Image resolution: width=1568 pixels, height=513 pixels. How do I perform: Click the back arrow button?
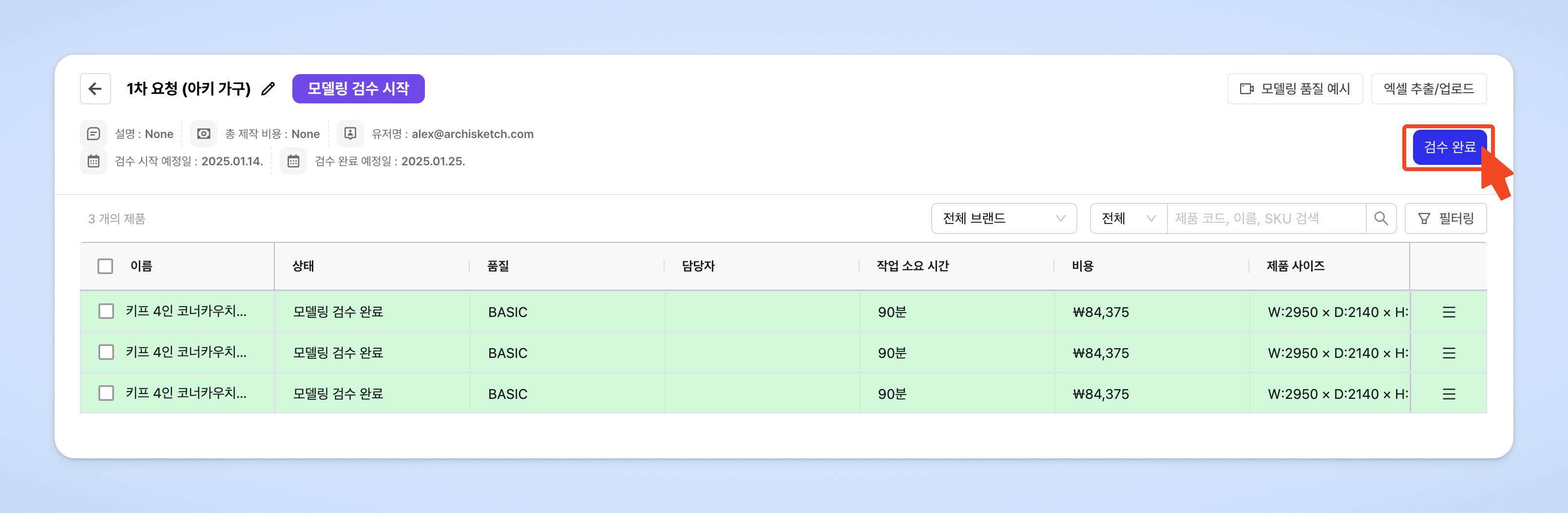[x=96, y=89]
